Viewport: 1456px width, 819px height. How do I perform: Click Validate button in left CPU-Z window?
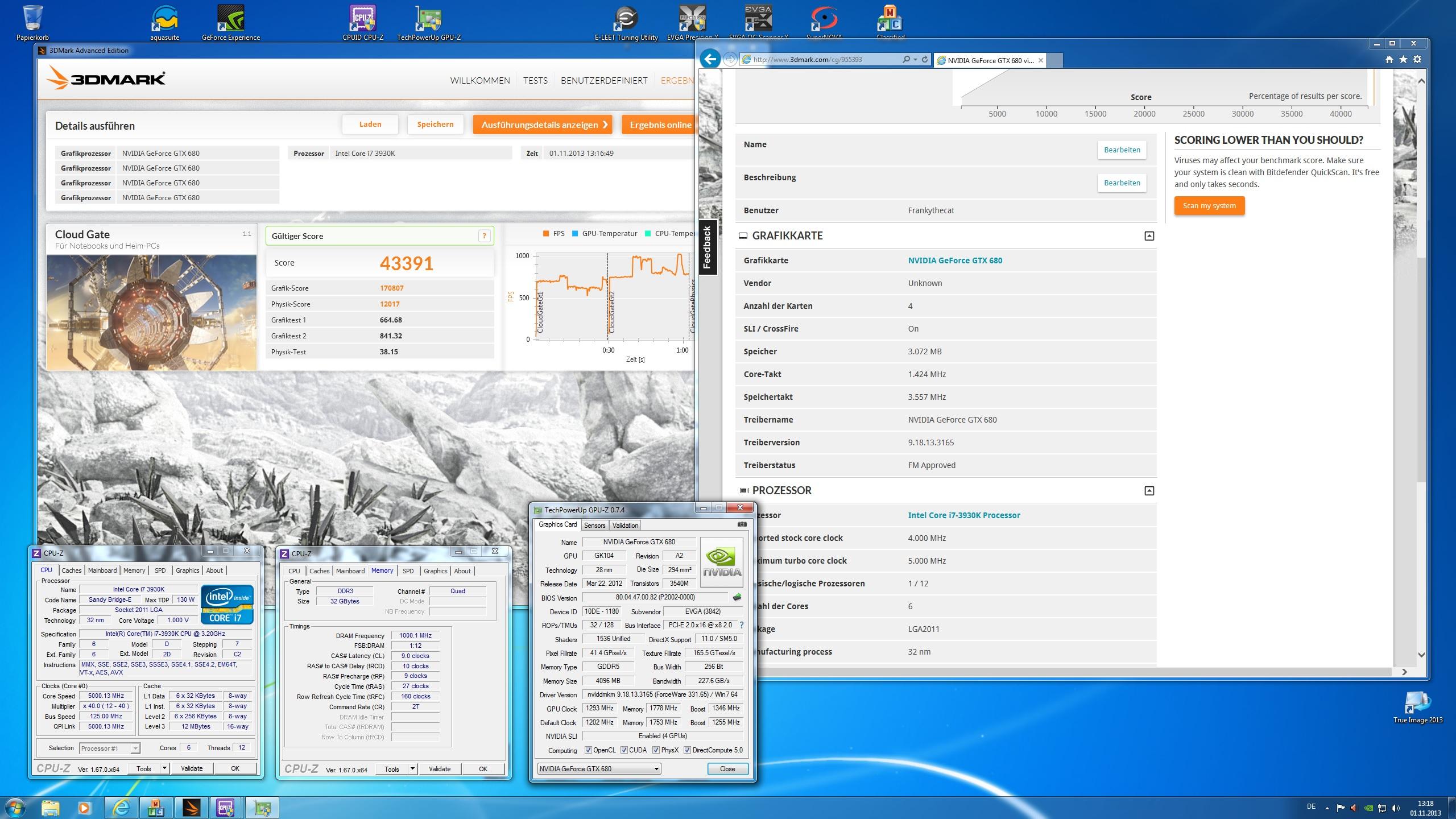pos(192,768)
